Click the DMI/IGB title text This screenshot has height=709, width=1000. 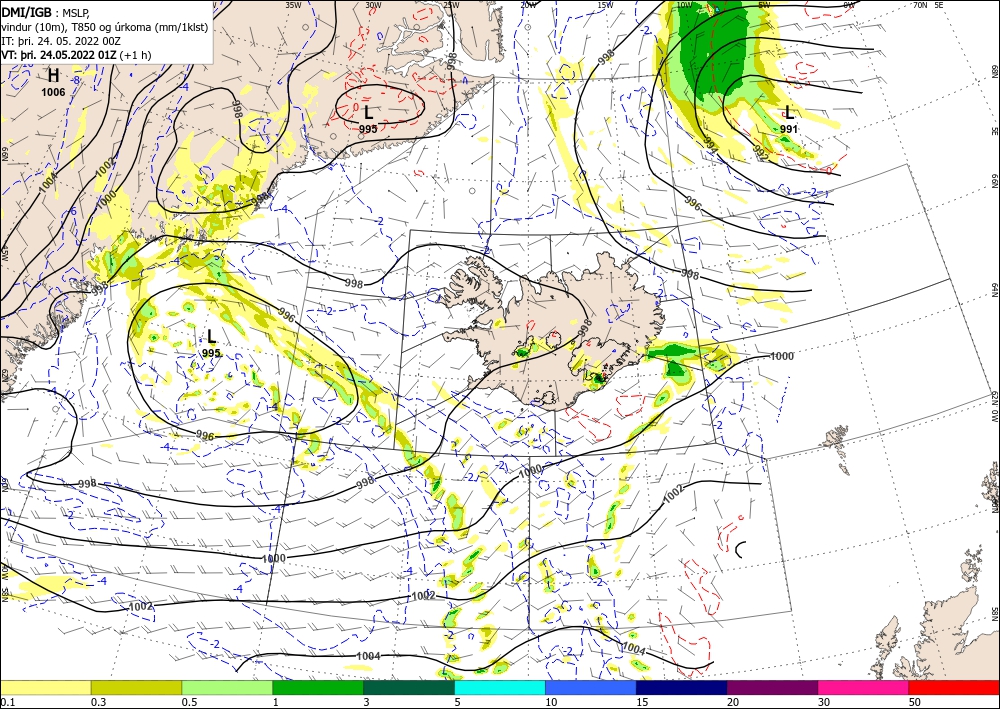(26, 11)
